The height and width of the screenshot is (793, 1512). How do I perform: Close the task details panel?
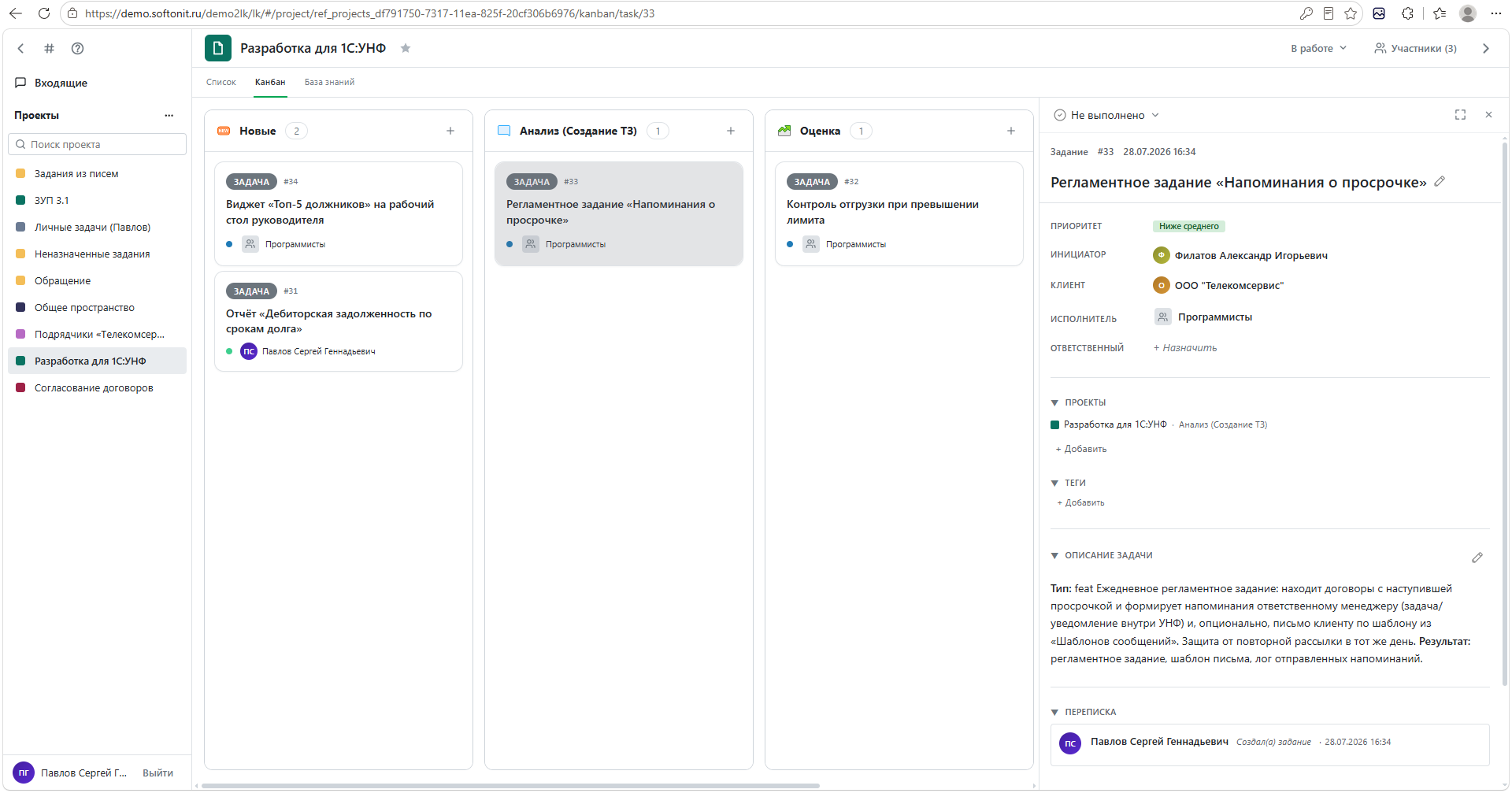(1488, 115)
